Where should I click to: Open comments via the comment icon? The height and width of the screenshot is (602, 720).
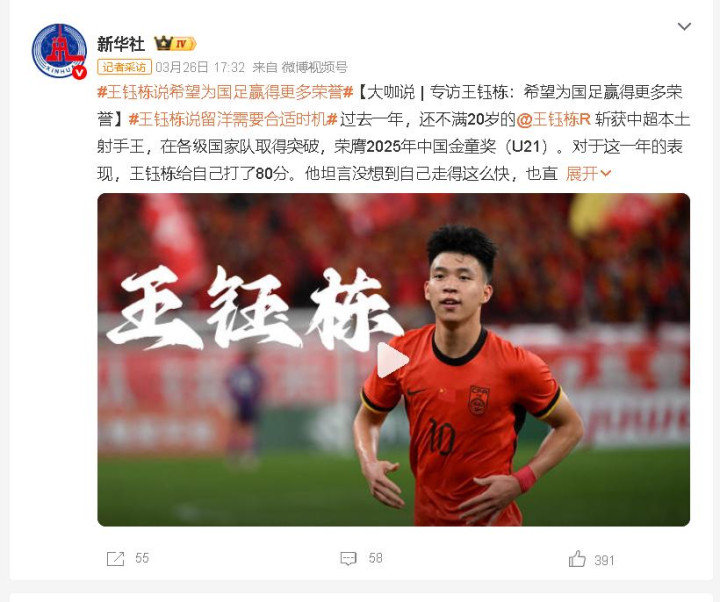(348, 558)
